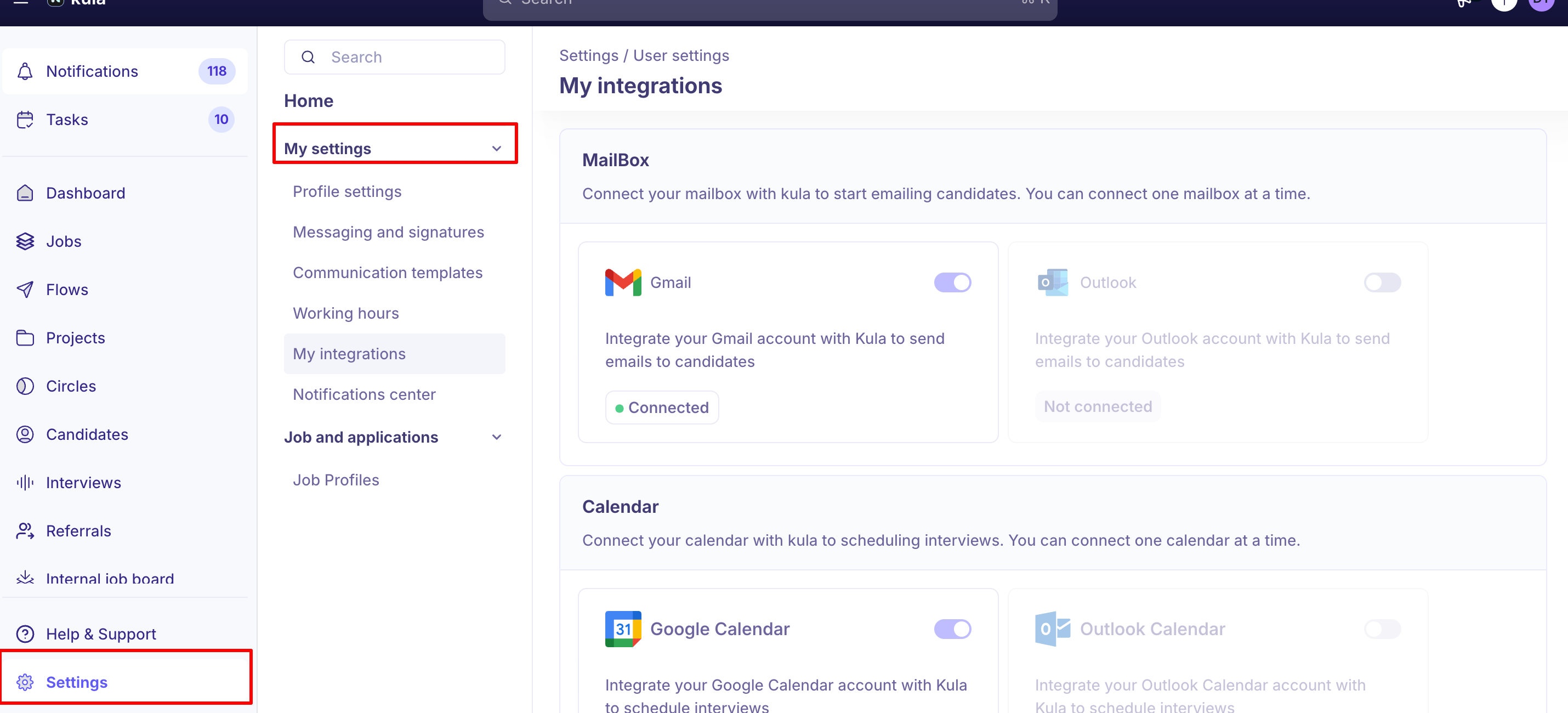The image size is (1568, 713).
Task: Collapse the My settings section chevron
Action: pos(497,149)
